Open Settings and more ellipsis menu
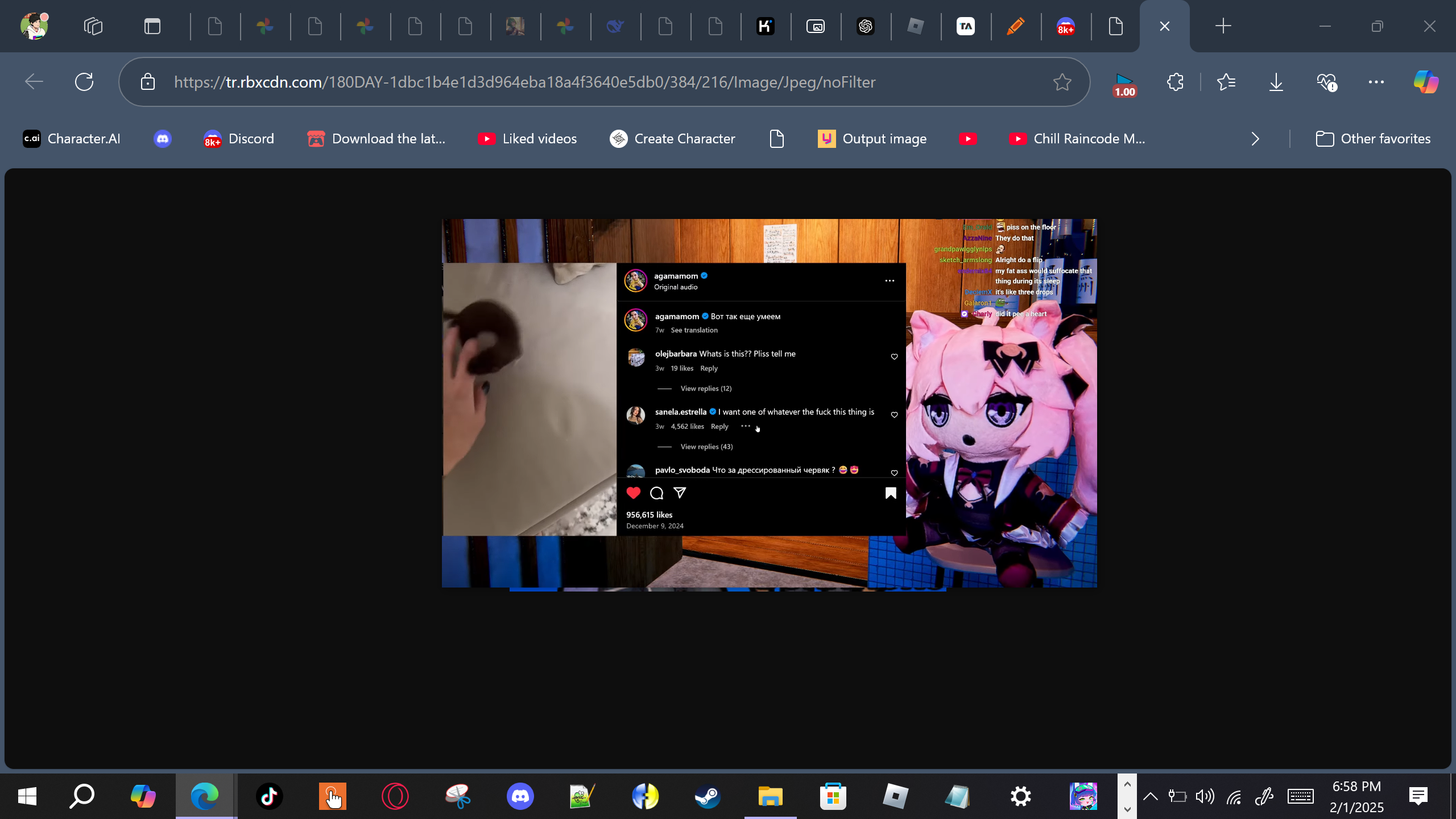Viewport: 1456px width, 819px height. point(1376,82)
